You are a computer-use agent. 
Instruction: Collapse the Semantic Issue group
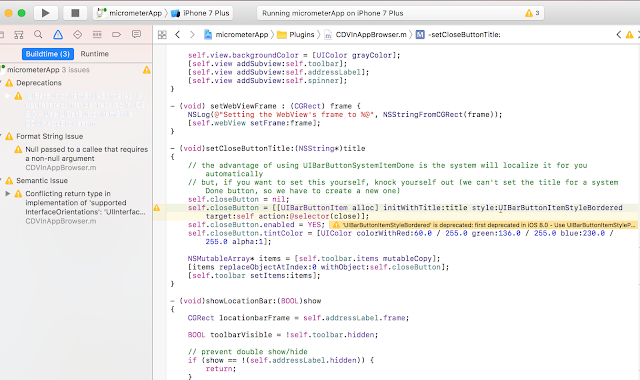point(1,180)
